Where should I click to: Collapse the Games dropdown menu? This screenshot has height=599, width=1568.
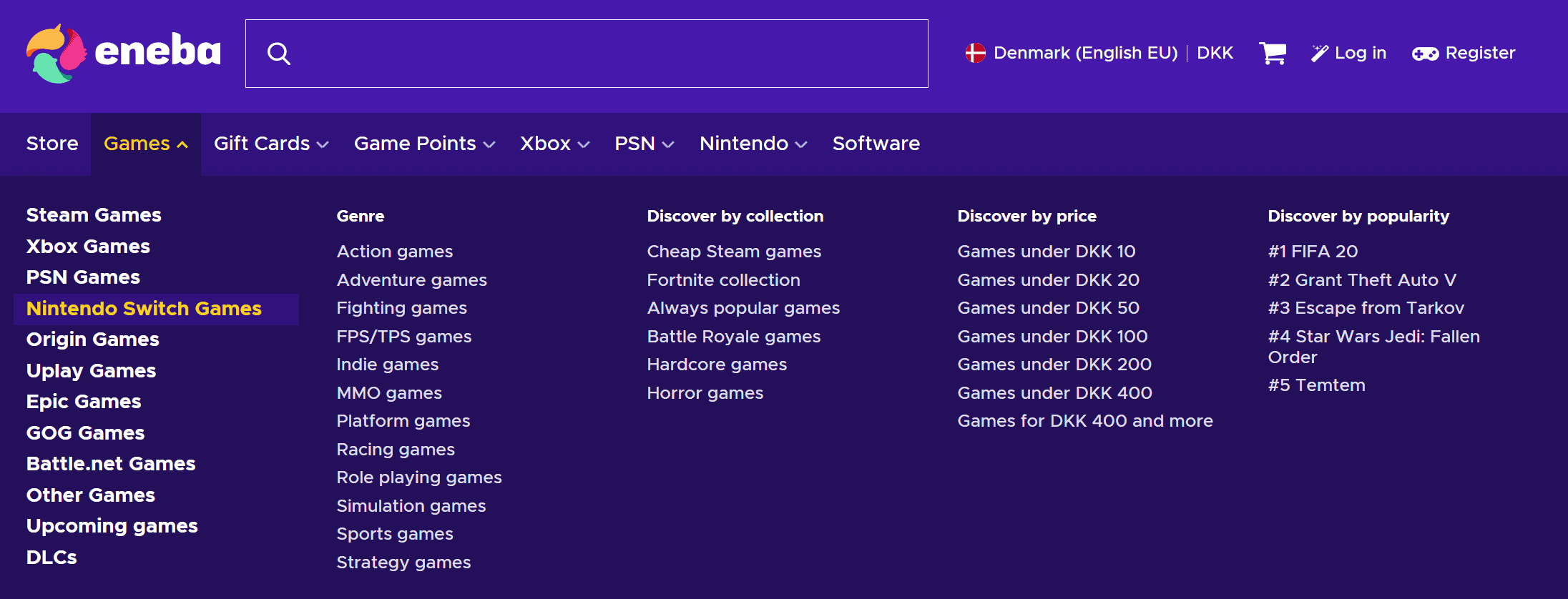tap(146, 144)
